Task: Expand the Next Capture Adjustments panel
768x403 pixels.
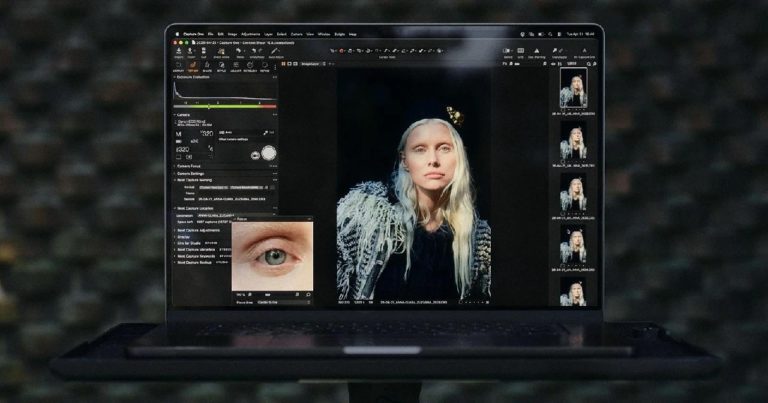Action: point(175,230)
